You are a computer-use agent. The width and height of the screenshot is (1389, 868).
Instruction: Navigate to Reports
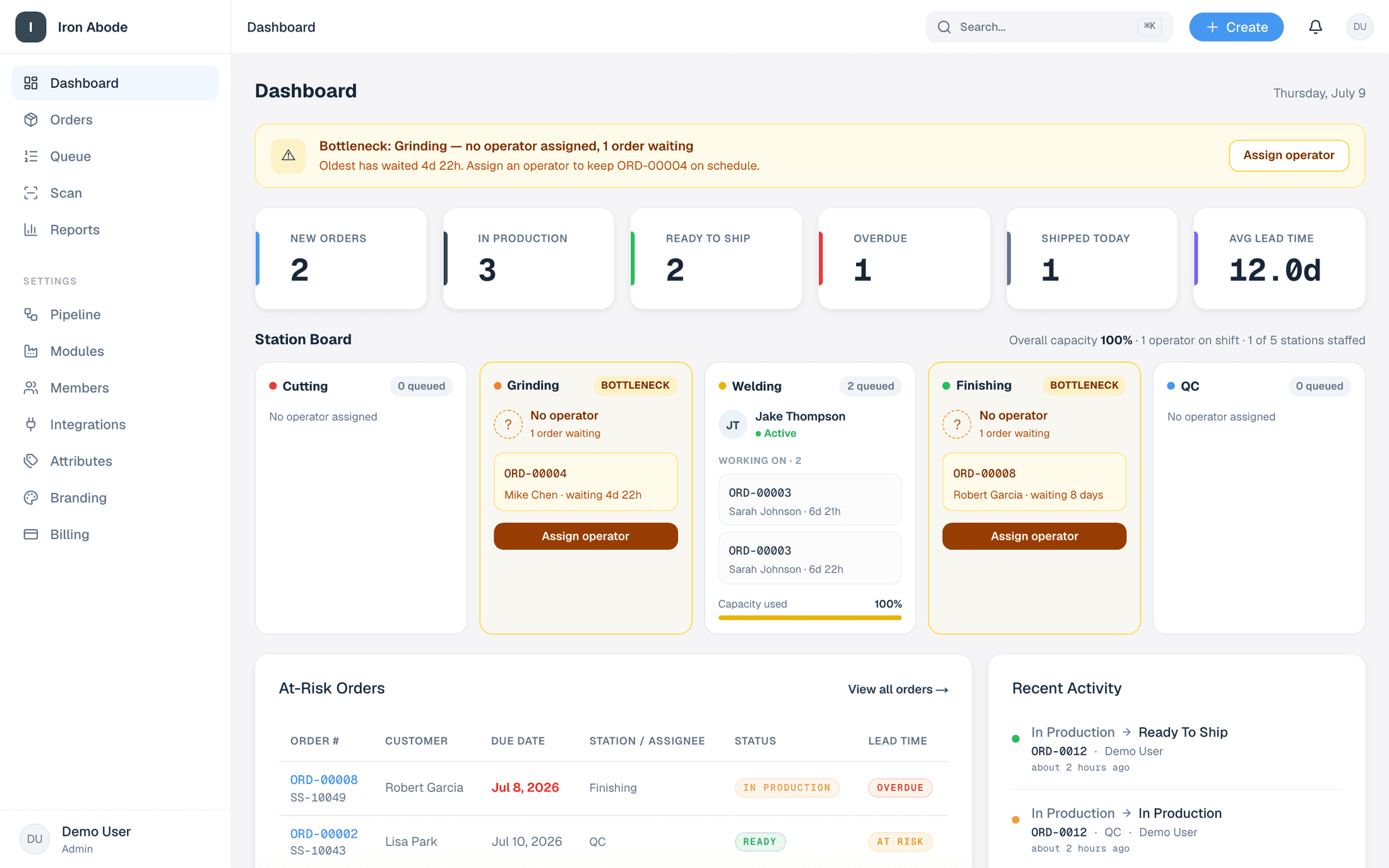coord(116,229)
